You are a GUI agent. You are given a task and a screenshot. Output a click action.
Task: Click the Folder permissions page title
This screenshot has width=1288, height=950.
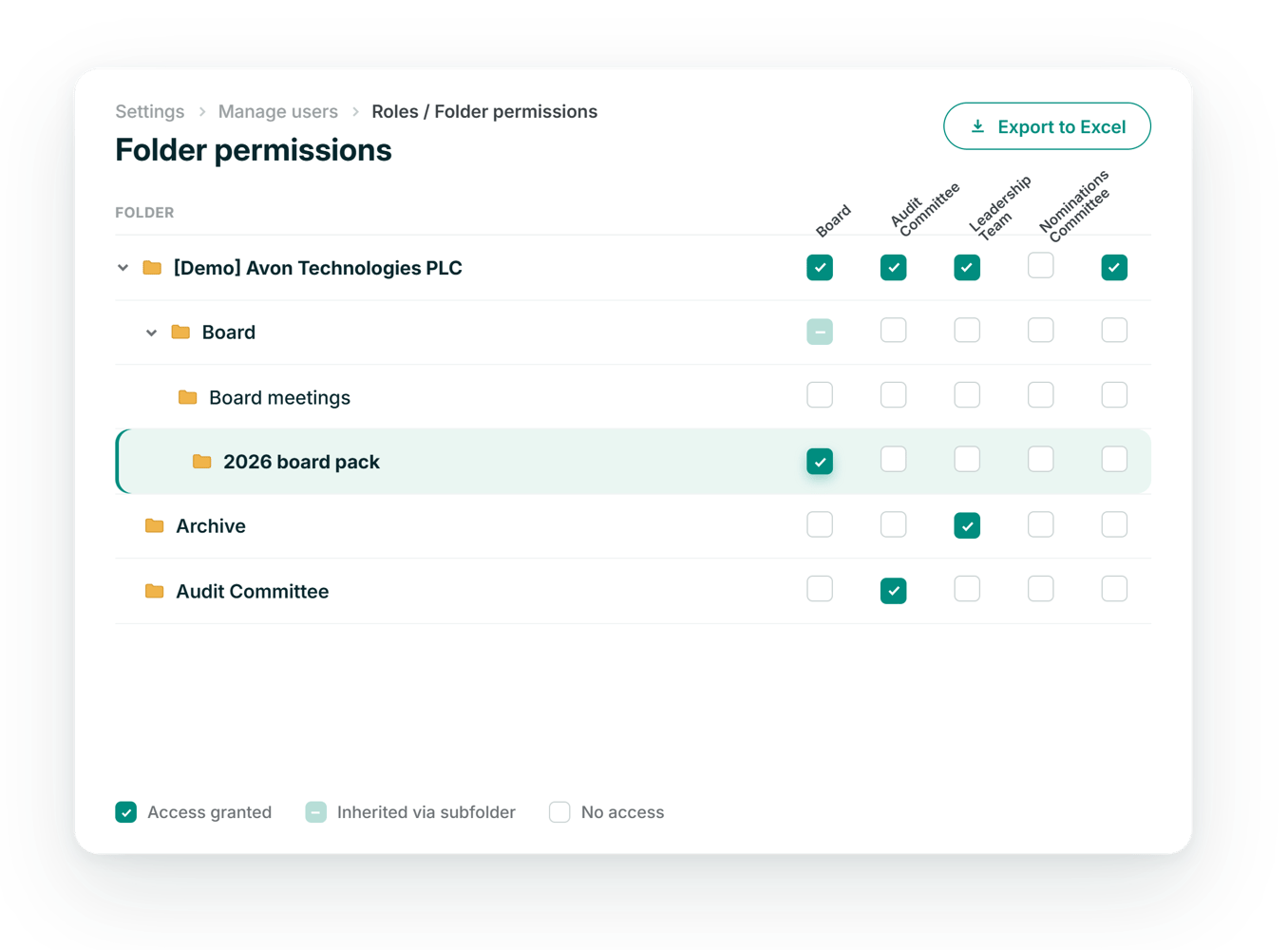tap(254, 150)
